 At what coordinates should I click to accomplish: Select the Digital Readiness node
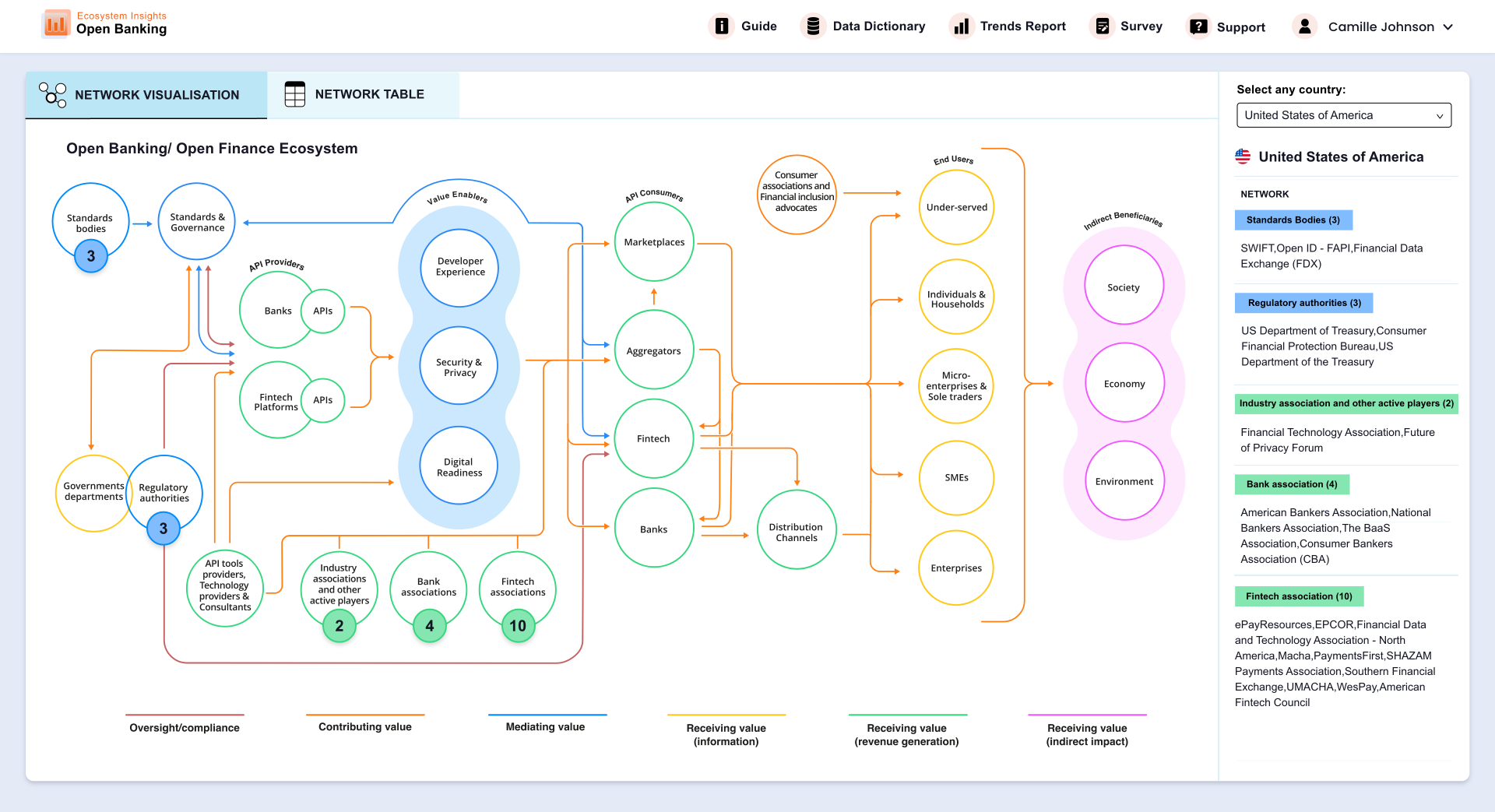pyautogui.click(x=459, y=466)
